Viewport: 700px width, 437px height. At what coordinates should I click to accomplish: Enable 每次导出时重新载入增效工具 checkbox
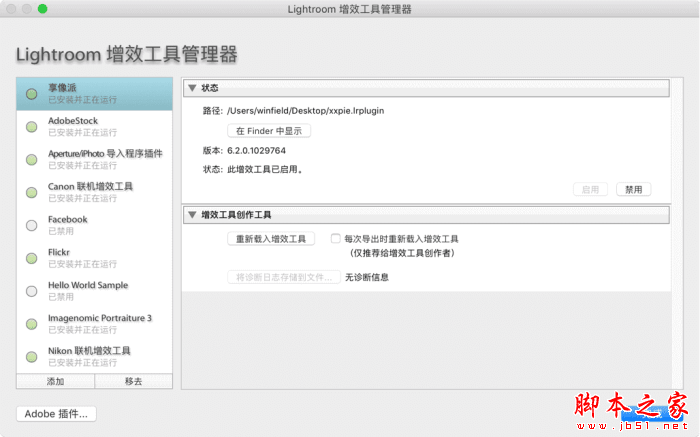coord(336,239)
